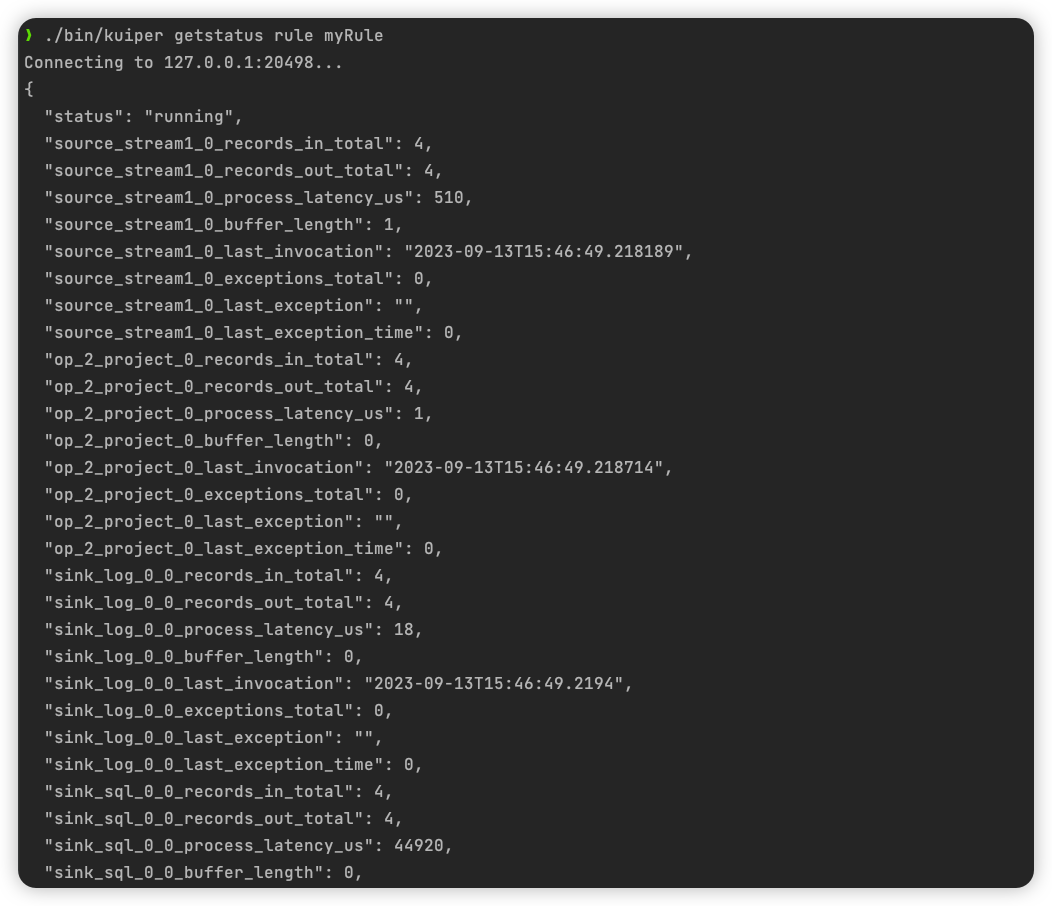This screenshot has width=1052, height=906.
Task: Click the opening curly brace
Action: (29, 89)
